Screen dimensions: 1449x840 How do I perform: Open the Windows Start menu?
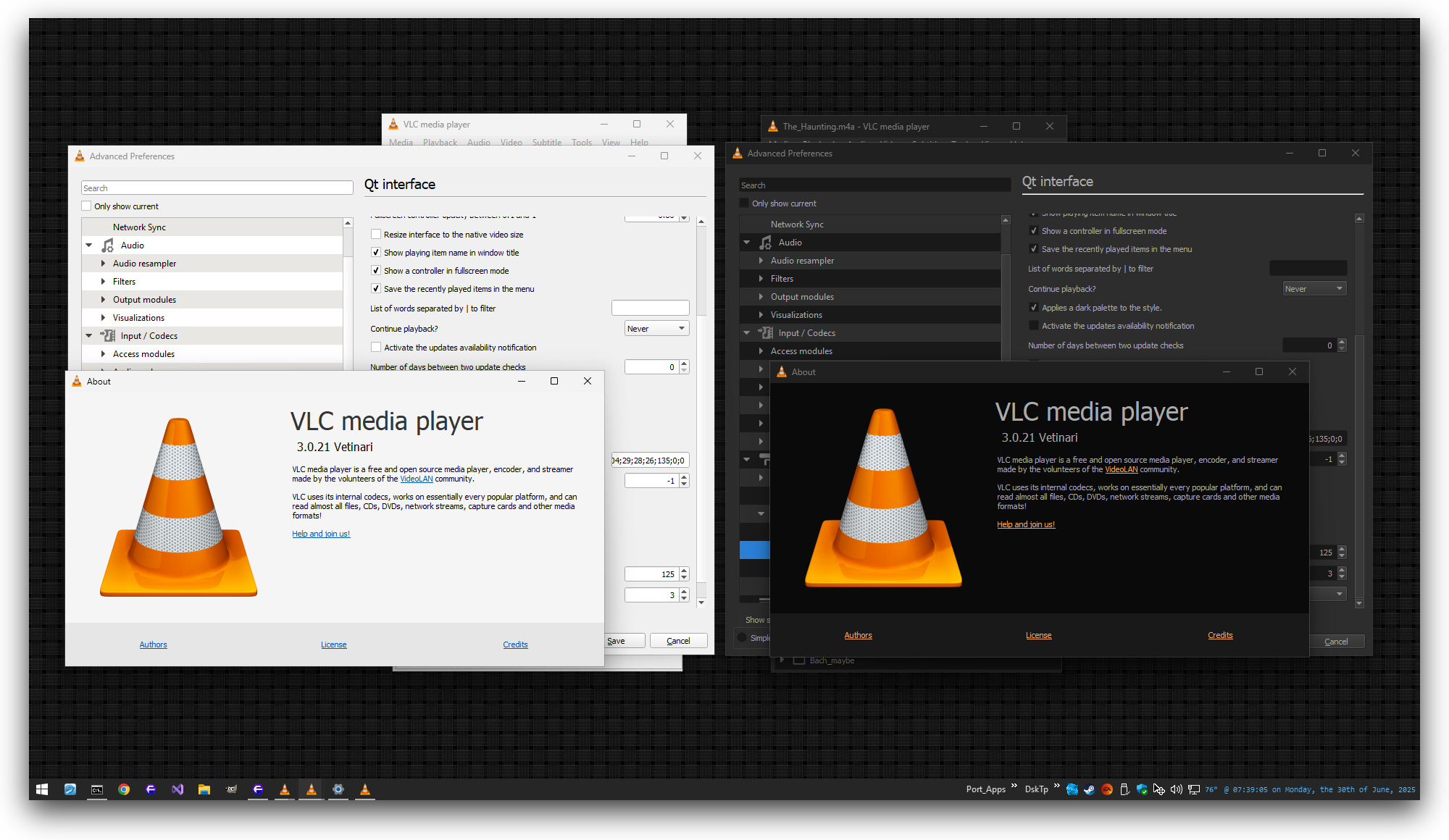coord(42,789)
